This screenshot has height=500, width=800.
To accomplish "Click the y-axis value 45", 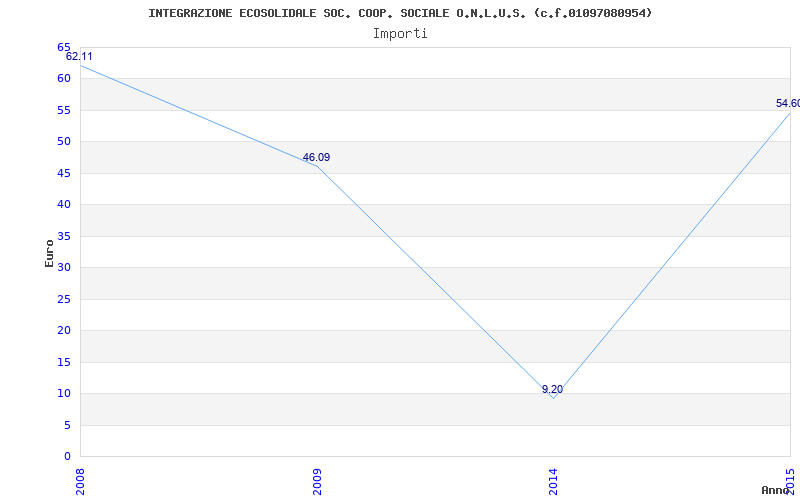I will [64, 173].
